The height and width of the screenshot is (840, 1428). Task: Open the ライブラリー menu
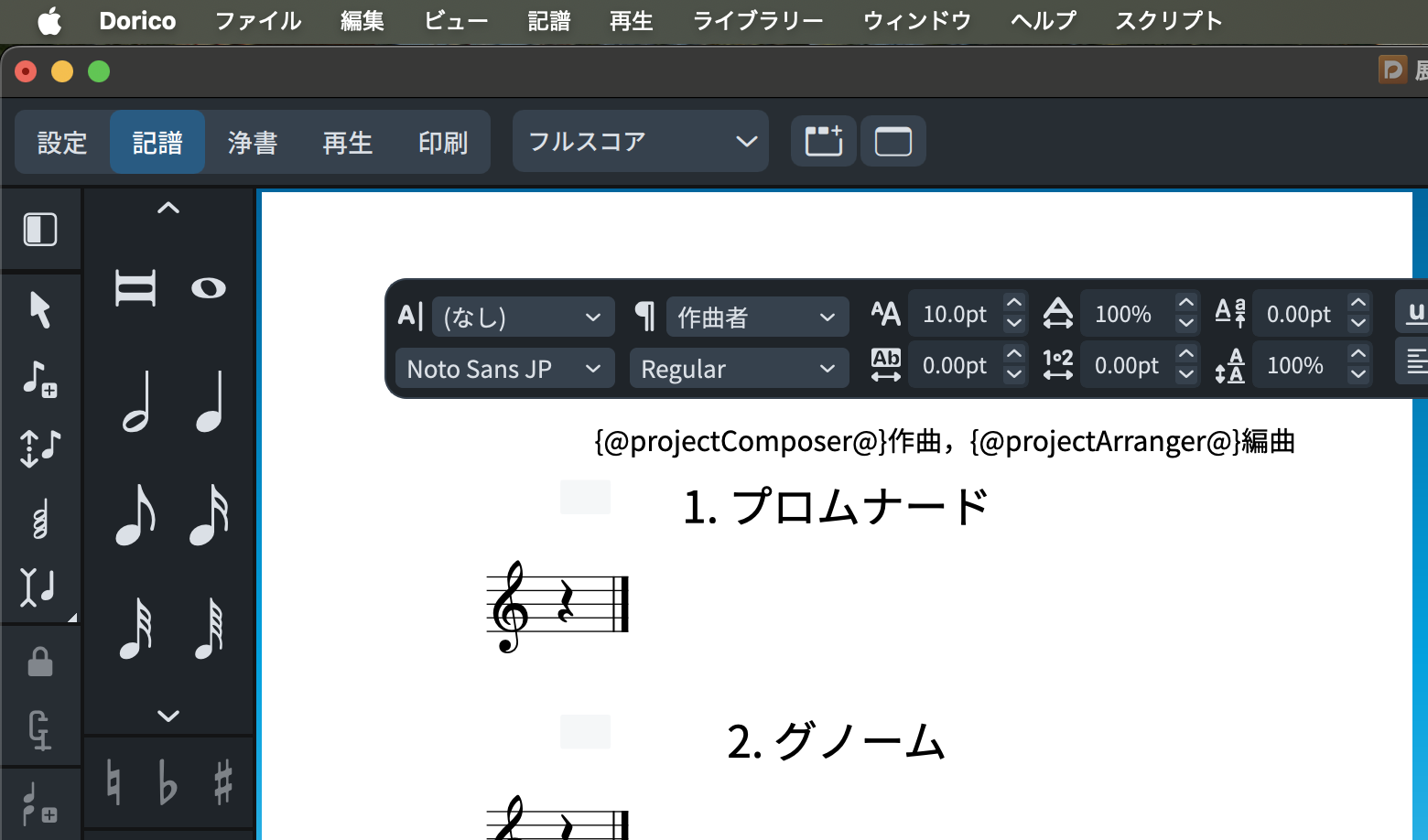758,21
